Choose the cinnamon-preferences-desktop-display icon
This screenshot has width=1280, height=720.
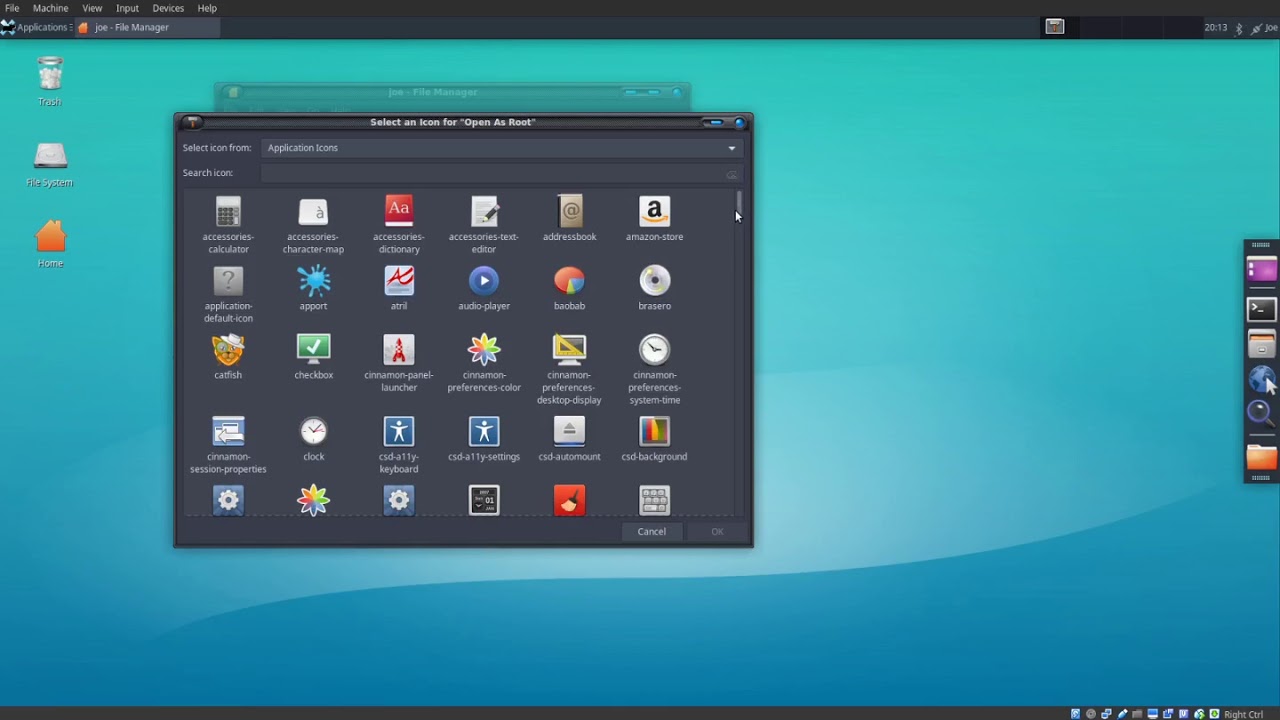coord(569,350)
